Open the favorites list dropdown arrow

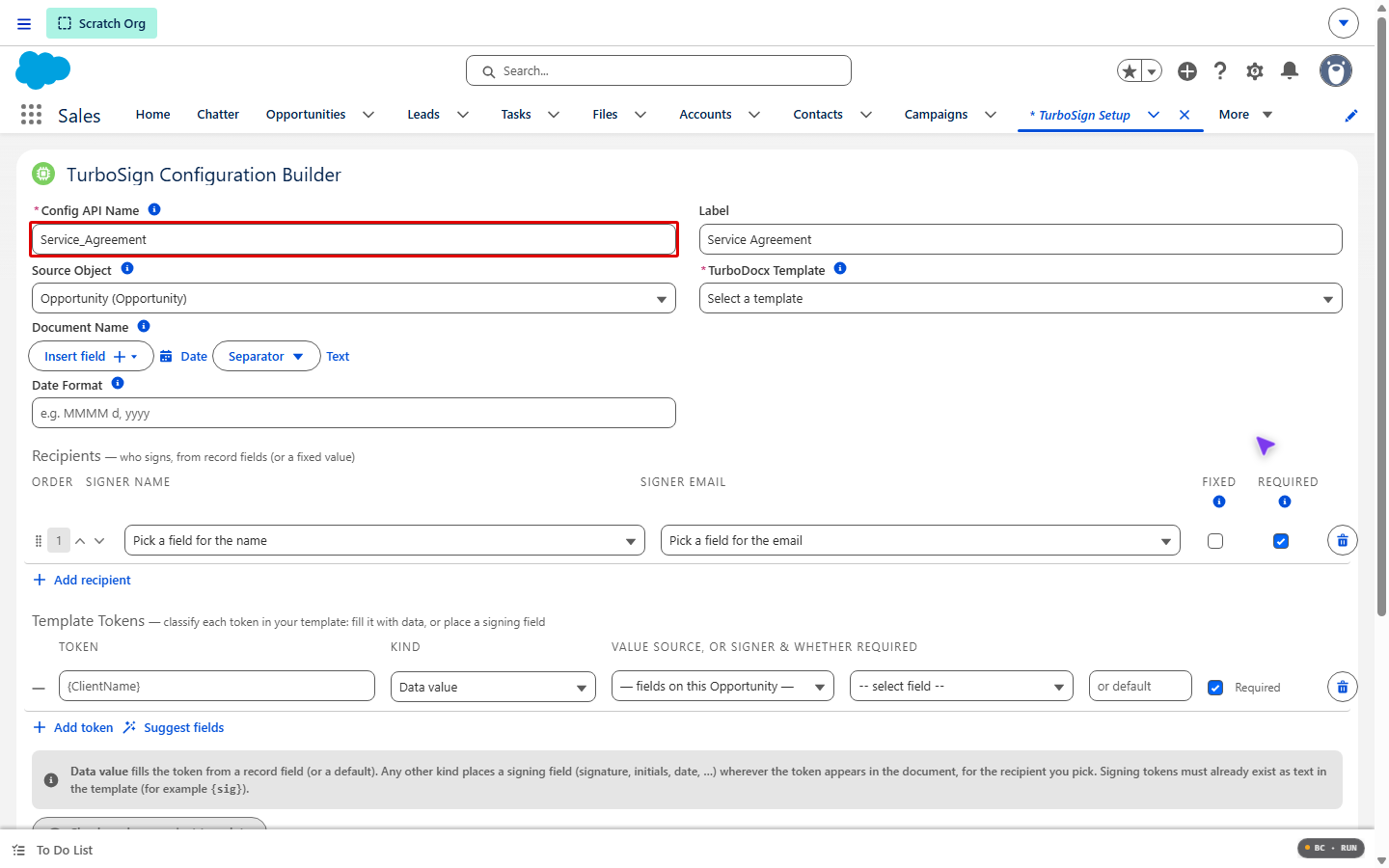(1152, 70)
